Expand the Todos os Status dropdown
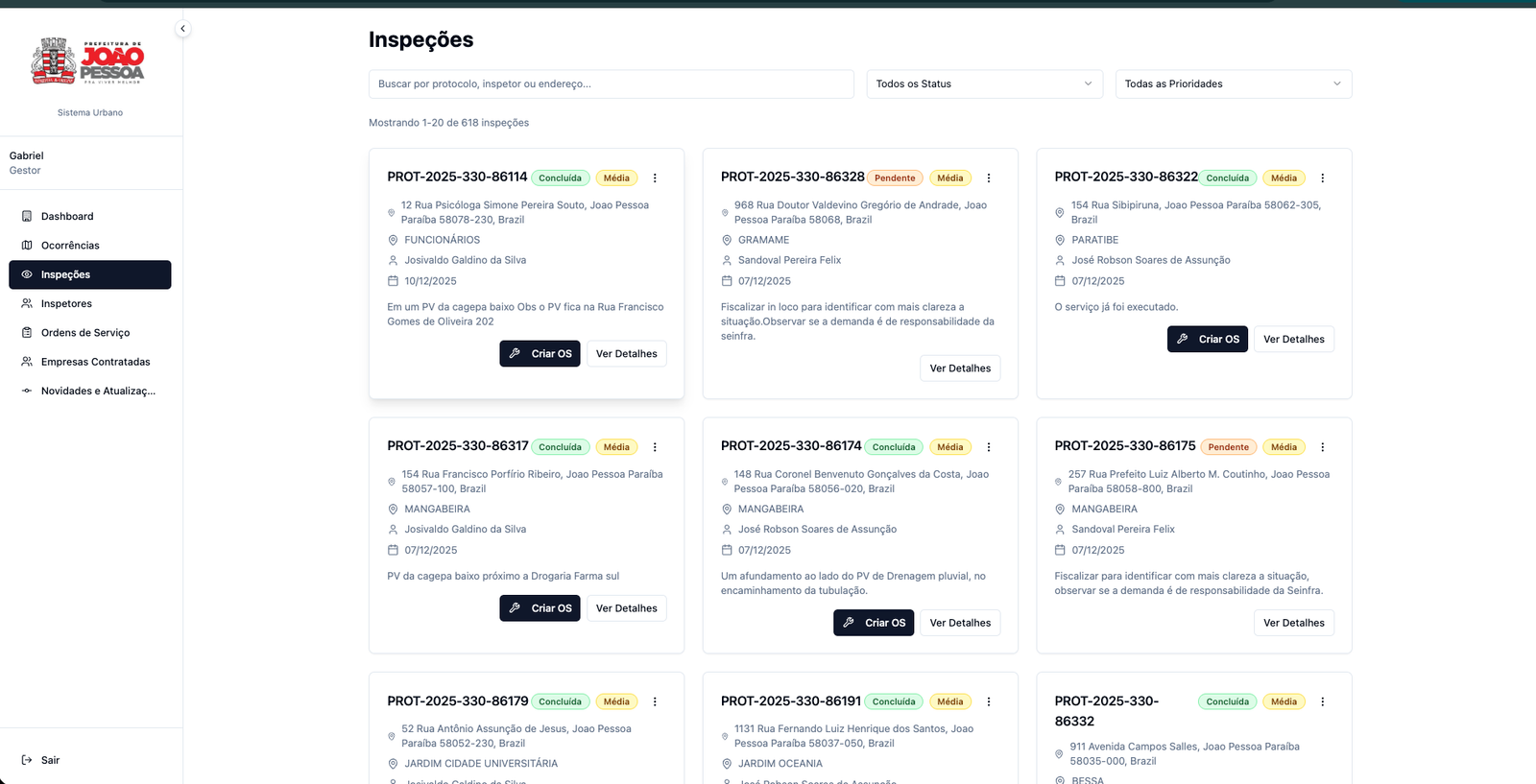 pyautogui.click(x=984, y=84)
